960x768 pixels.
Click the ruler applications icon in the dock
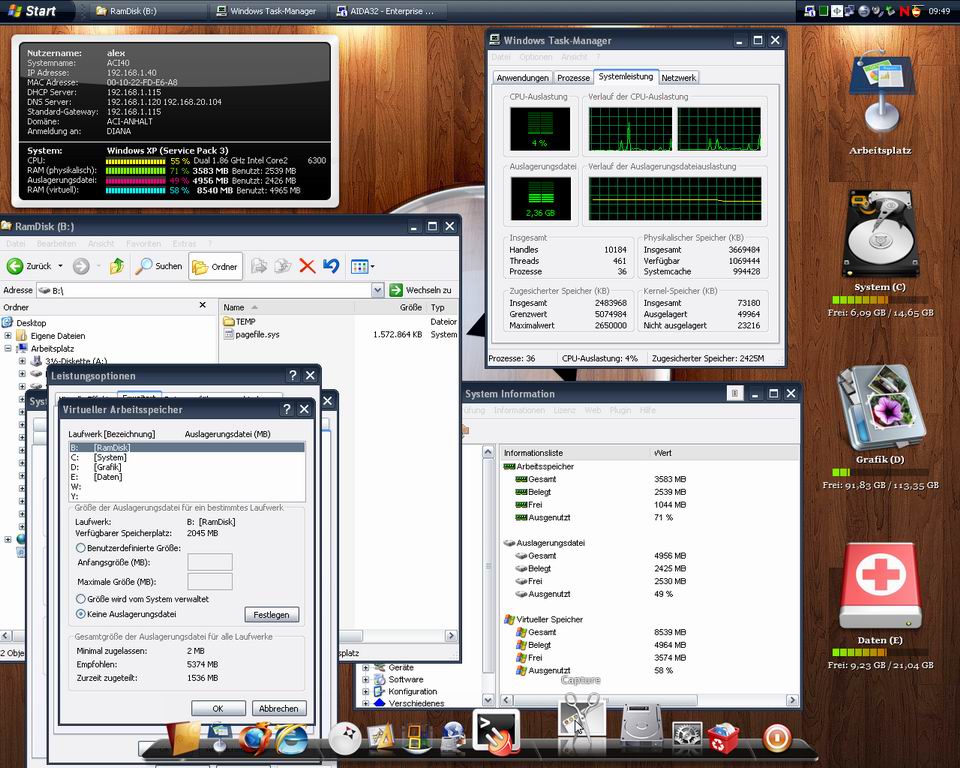click(x=381, y=737)
